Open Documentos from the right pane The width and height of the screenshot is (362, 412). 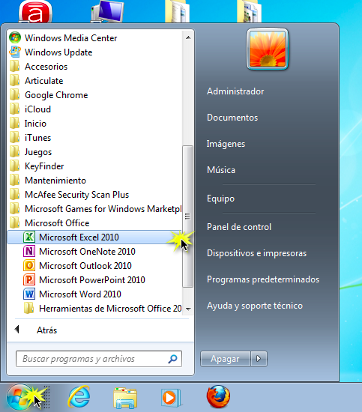(x=232, y=118)
